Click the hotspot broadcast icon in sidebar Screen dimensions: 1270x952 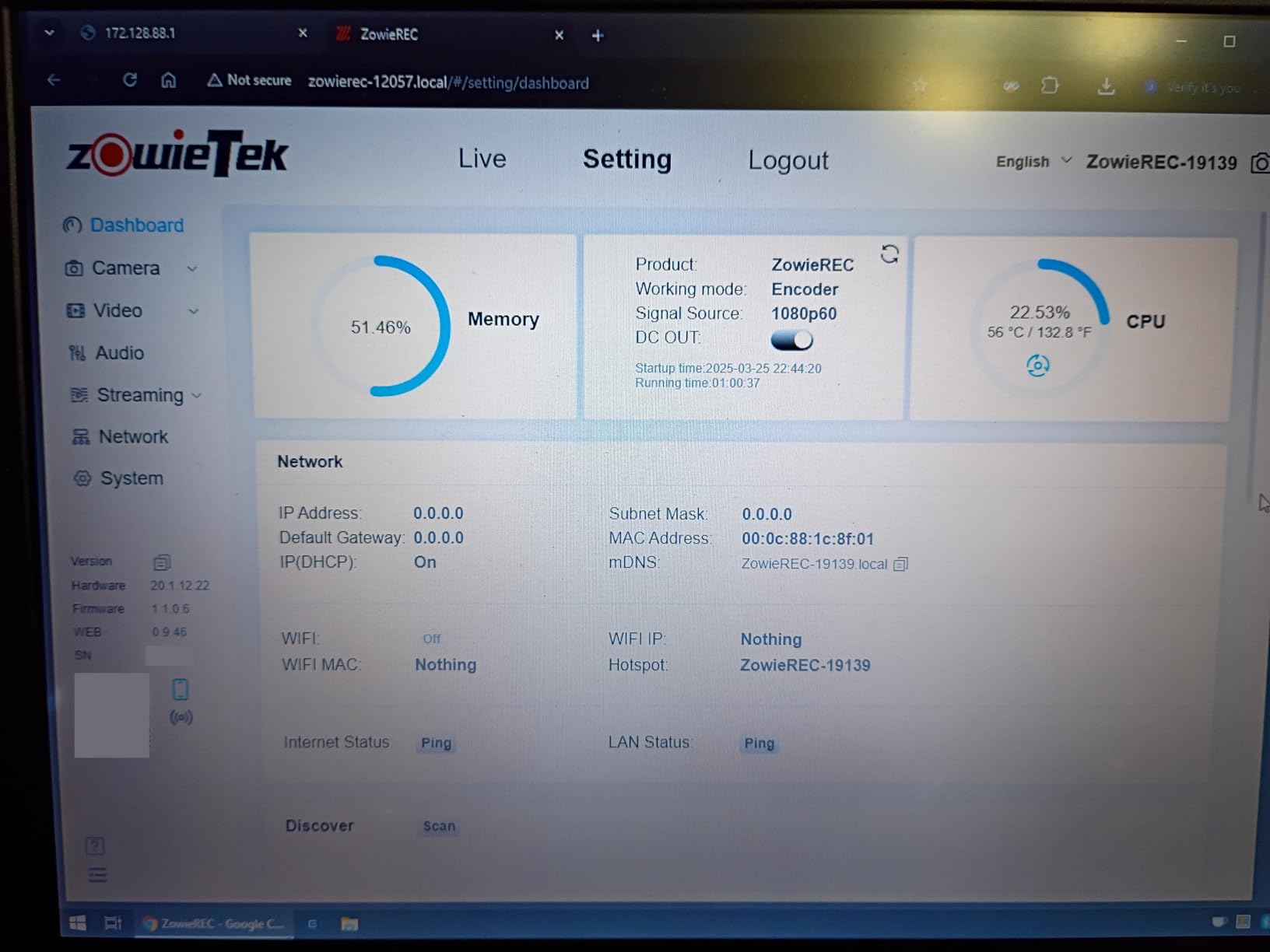tap(181, 717)
